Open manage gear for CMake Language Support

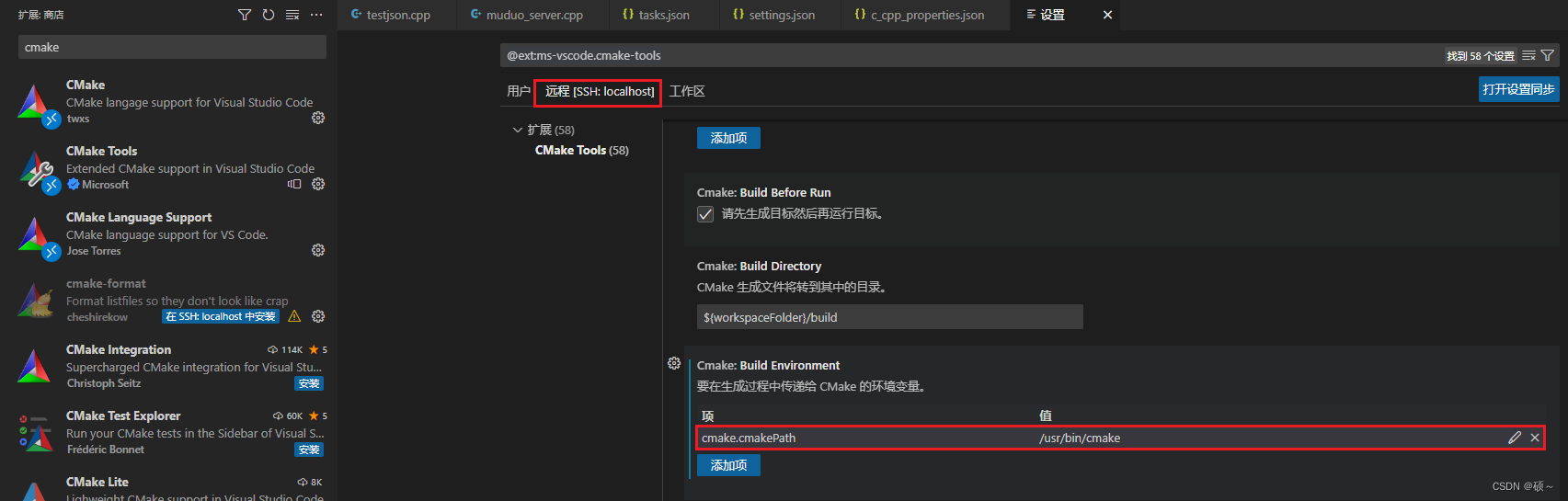tap(318, 250)
